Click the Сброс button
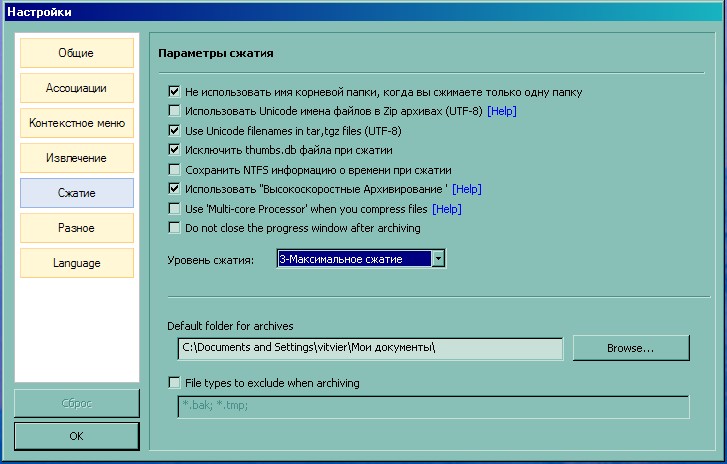Viewport: 727px width, 464px height. [x=77, y=403]
